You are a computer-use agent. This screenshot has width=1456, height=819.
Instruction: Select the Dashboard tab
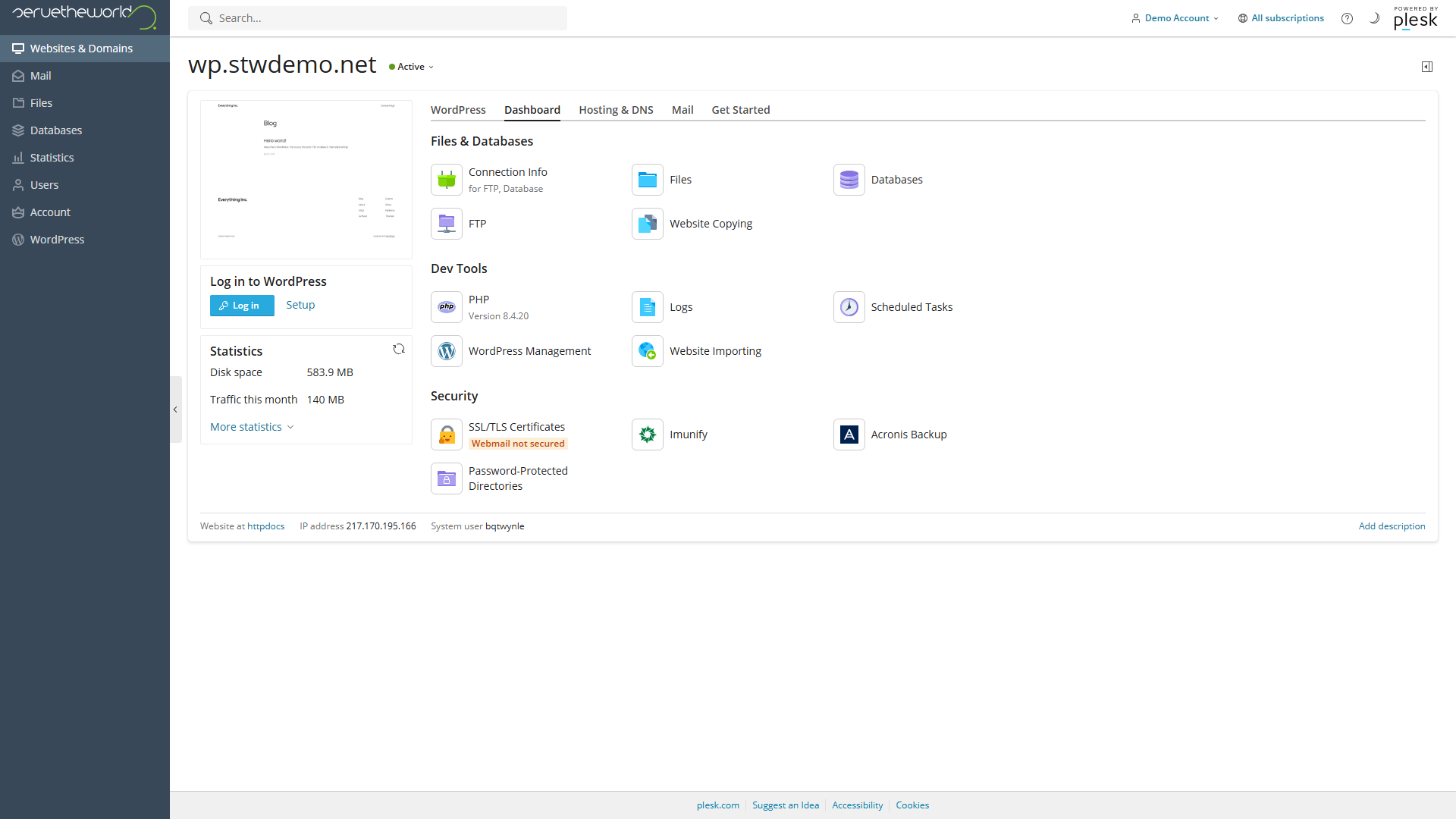532,110
